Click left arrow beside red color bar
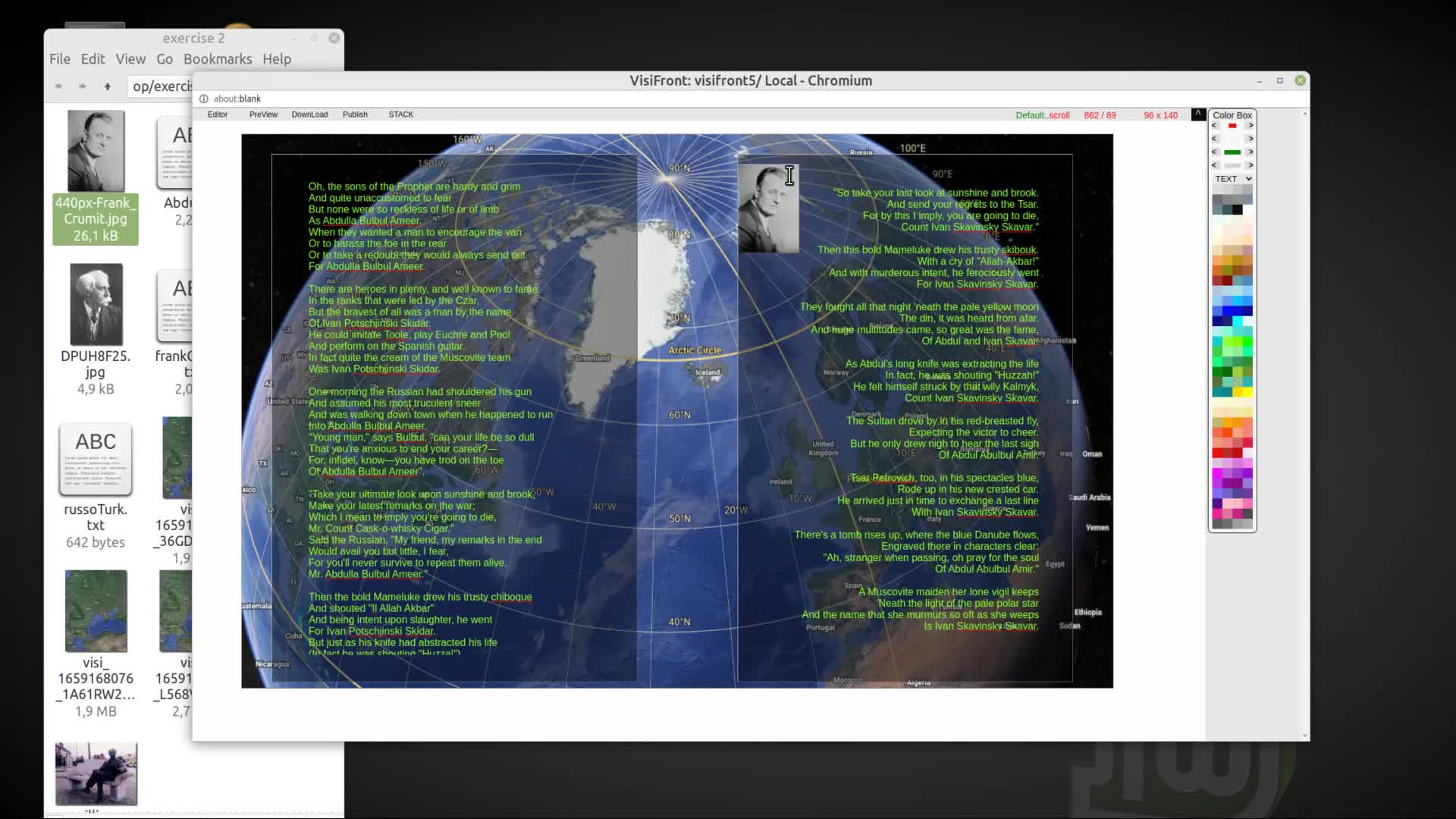 1214,125
